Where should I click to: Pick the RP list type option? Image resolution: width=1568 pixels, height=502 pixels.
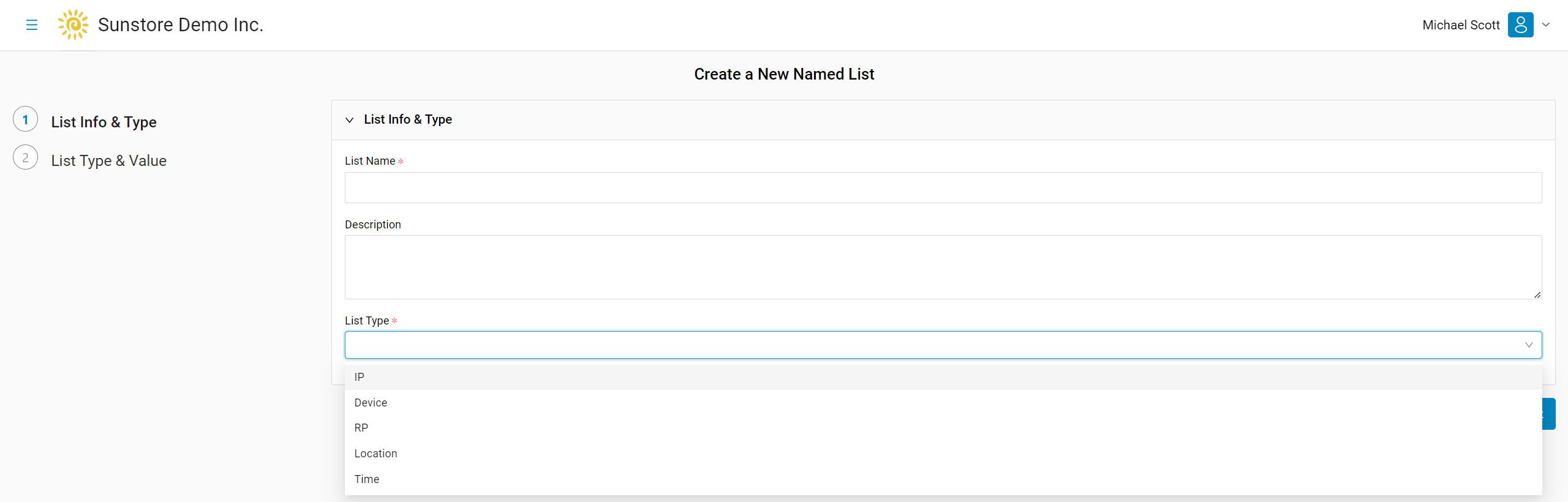coord(943,428)
